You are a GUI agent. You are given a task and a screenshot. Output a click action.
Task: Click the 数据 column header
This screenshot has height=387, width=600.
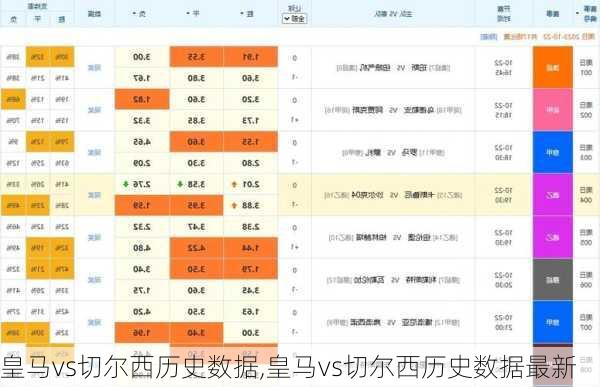pos(95,14)
